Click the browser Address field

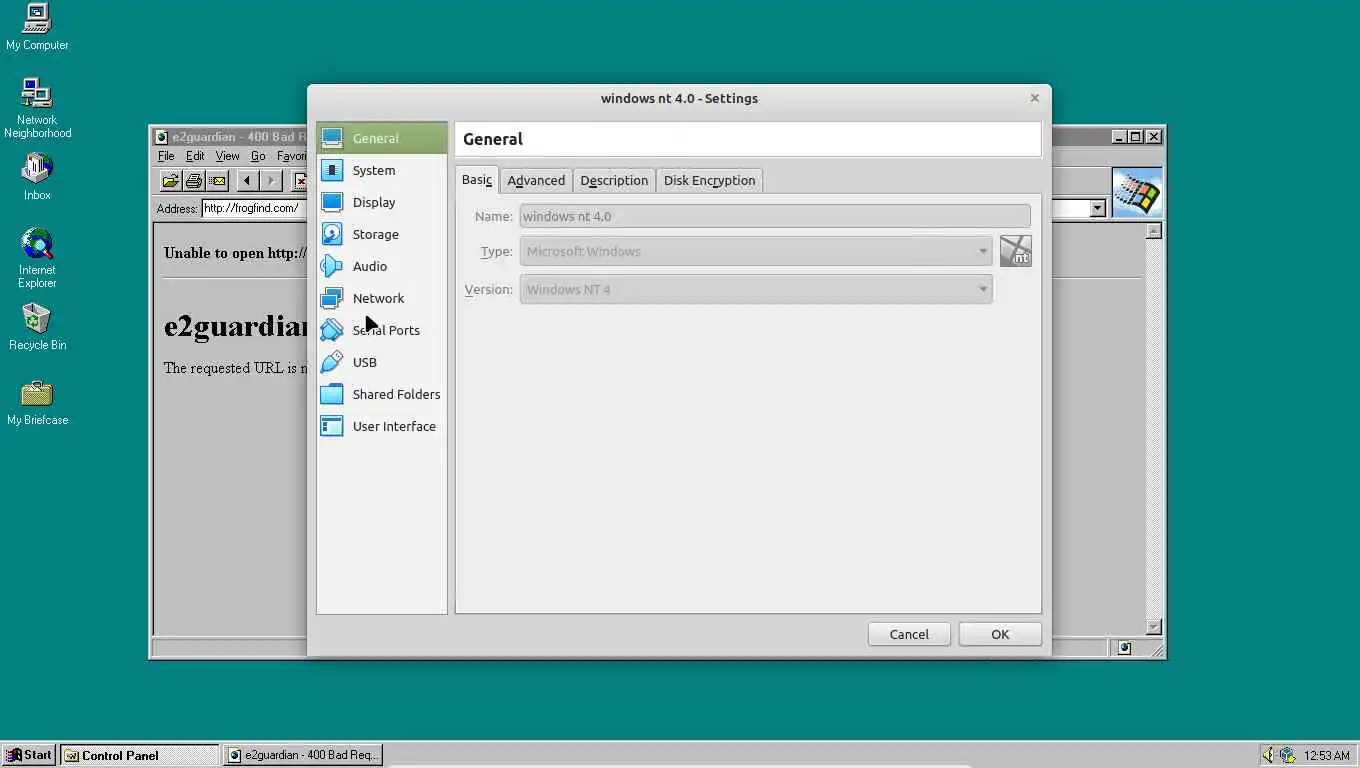[254, 208]
